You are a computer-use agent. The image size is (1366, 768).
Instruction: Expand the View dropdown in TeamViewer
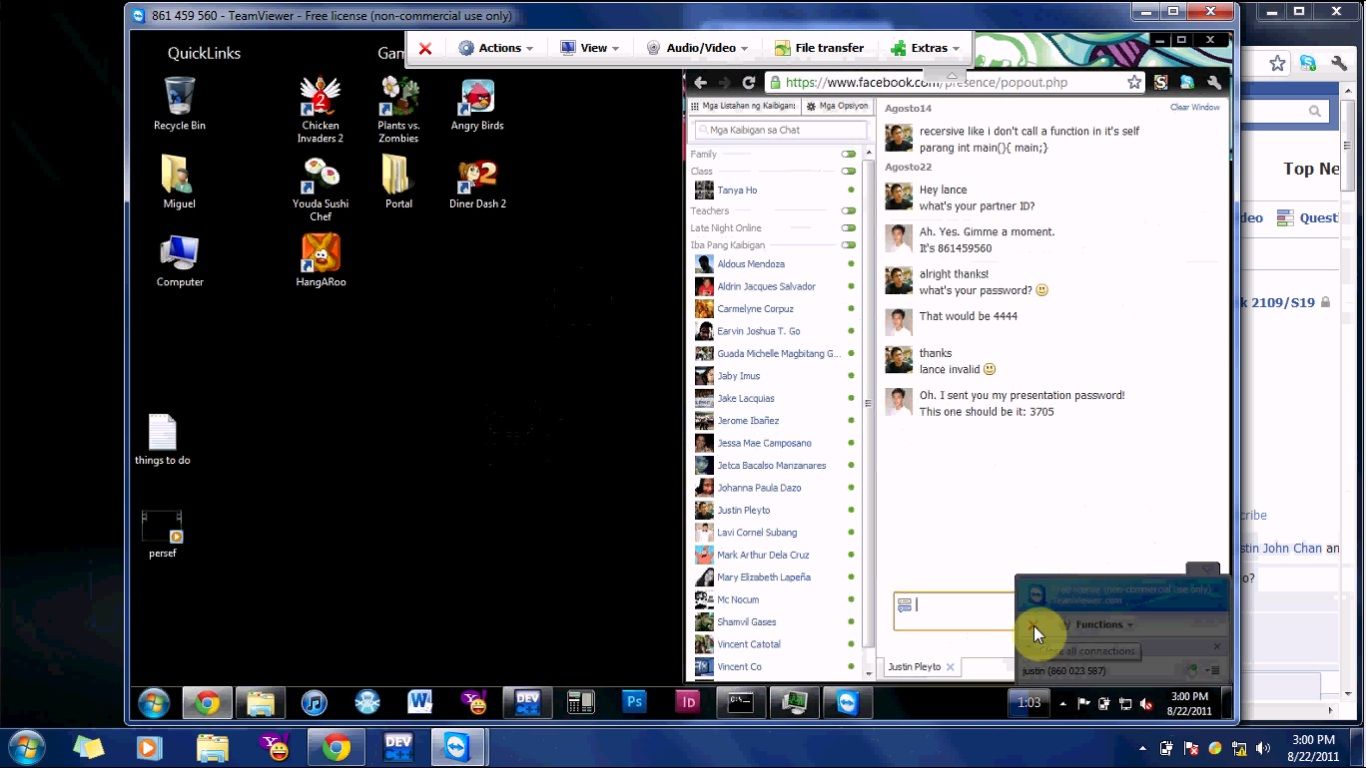[589, 47]
